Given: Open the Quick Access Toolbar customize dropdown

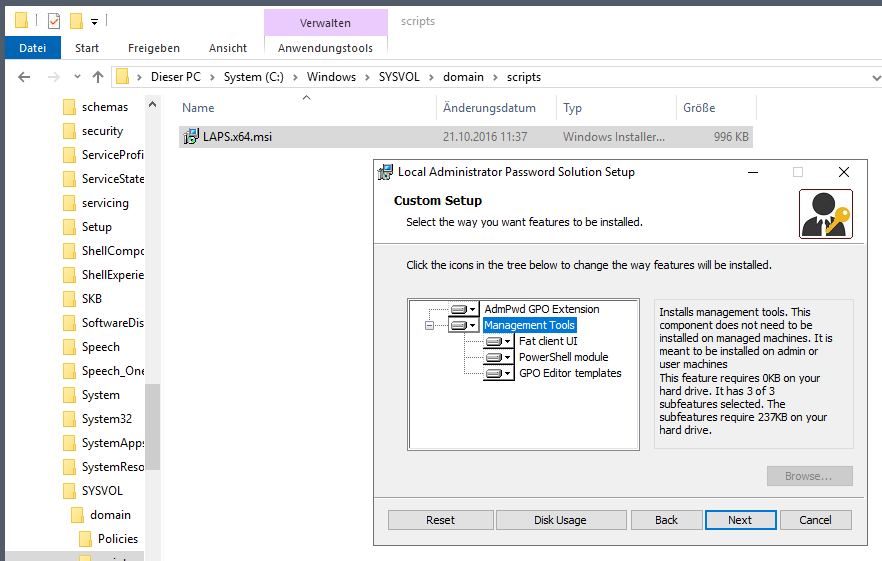Looking at the screenshot, I should (x=94, y=21).
